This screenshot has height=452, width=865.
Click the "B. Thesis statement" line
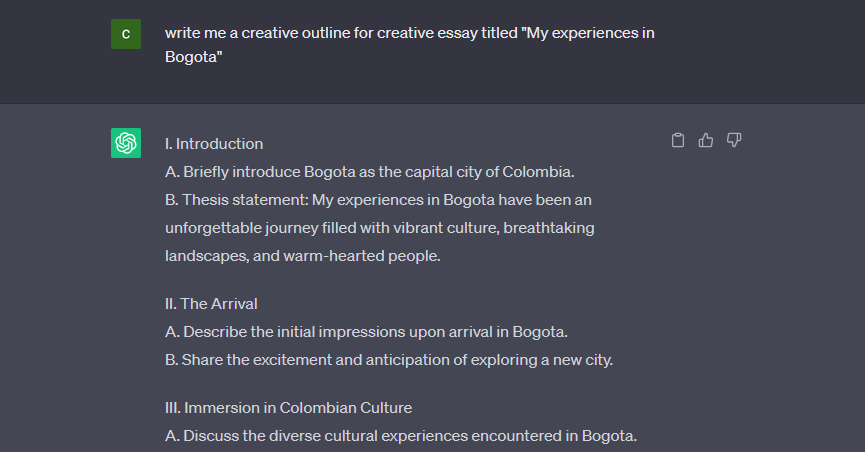pos(379,200)
